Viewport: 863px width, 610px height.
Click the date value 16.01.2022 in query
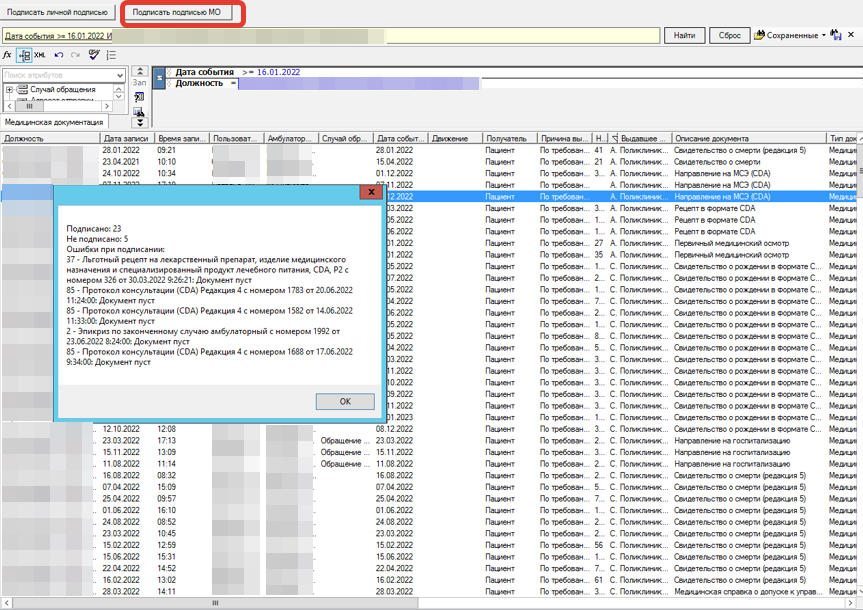(x=278, y=72)
